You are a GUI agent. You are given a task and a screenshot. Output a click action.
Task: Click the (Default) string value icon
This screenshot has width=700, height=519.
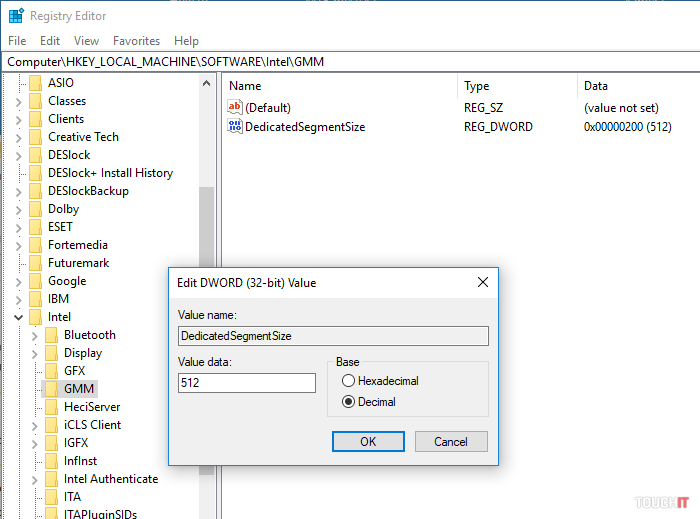point(235,107)
